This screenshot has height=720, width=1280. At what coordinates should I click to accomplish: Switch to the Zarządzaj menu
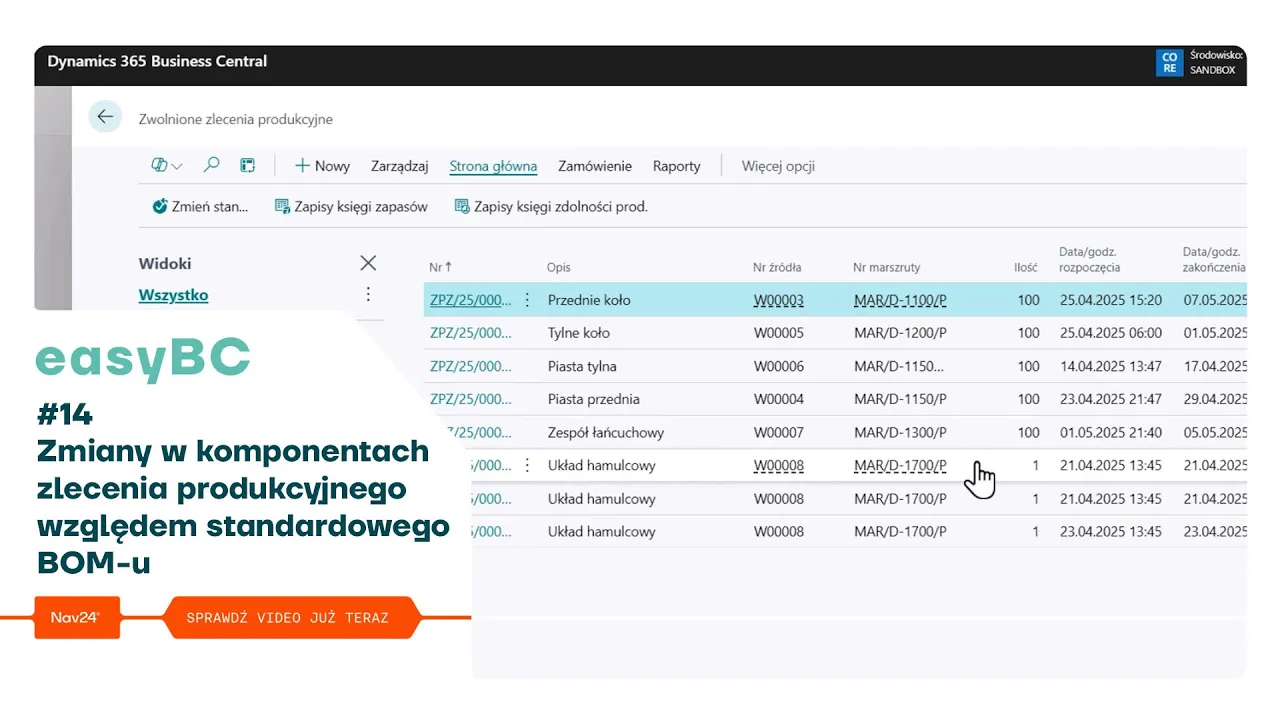click(x=399, y=166)
